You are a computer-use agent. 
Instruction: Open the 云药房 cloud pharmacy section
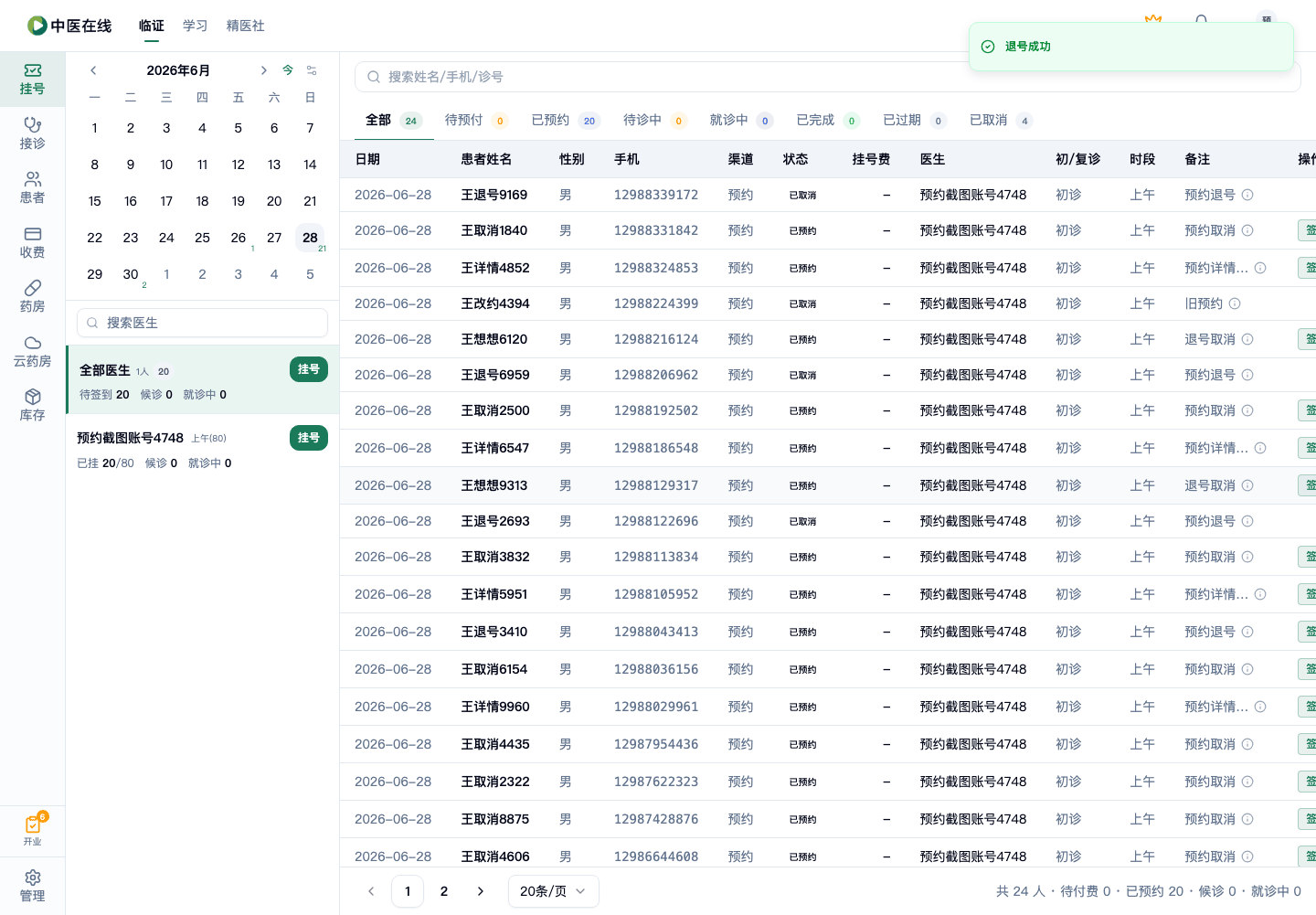pos(32,351)
